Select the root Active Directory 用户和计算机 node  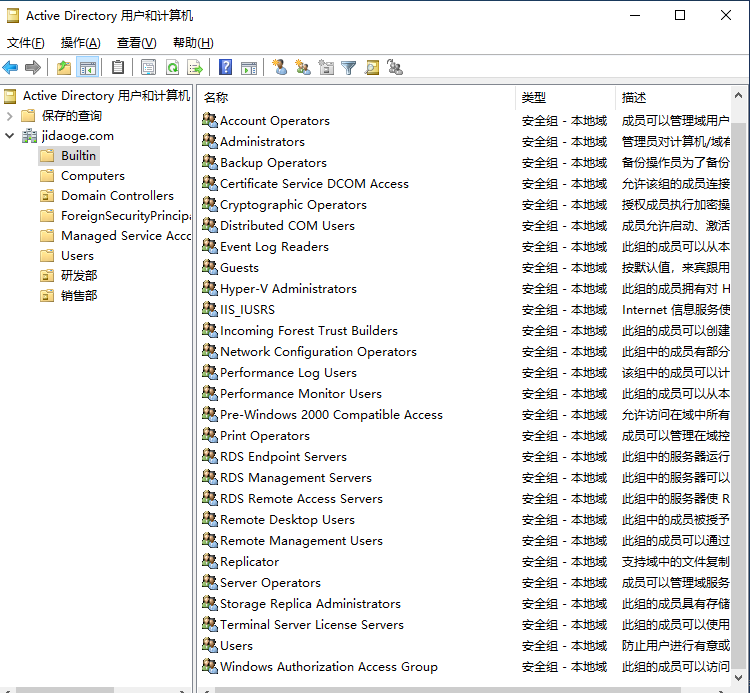click(x=106, y=96)
